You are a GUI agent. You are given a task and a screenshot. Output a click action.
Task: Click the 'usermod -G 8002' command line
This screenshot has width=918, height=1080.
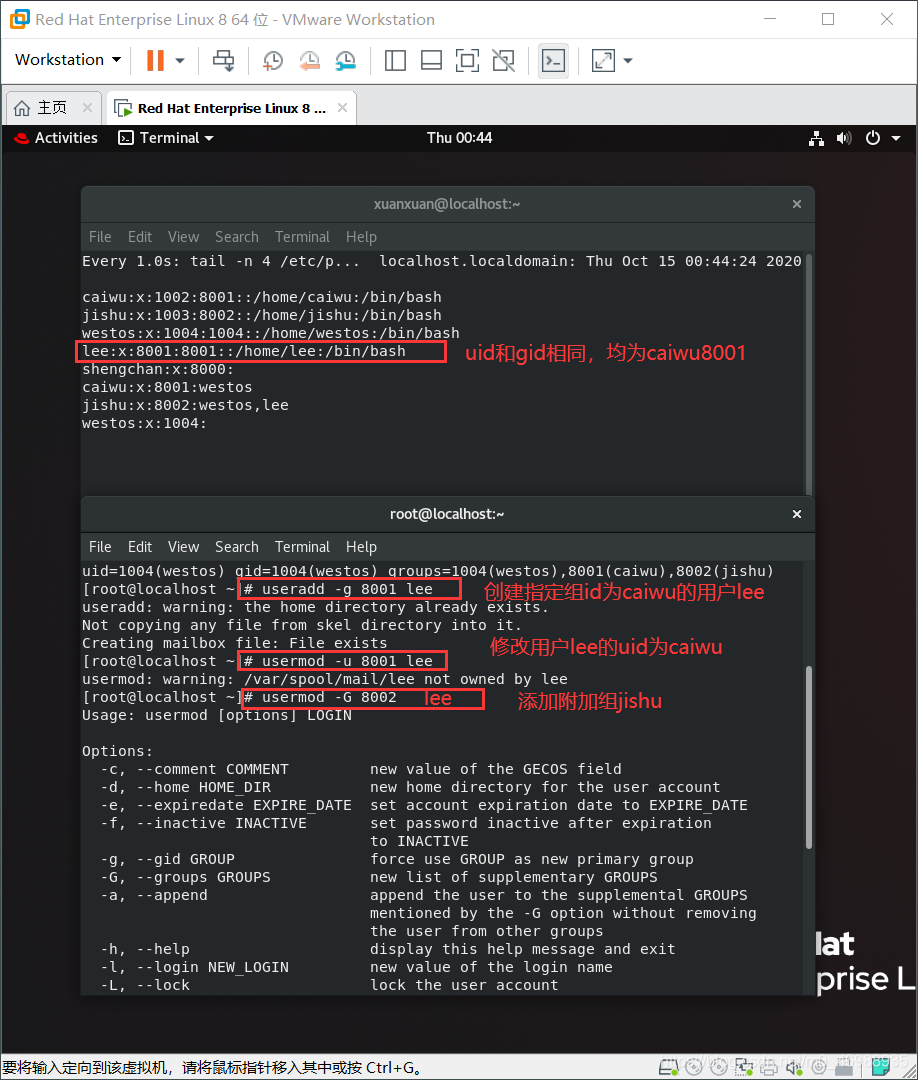tap(320, 697)
